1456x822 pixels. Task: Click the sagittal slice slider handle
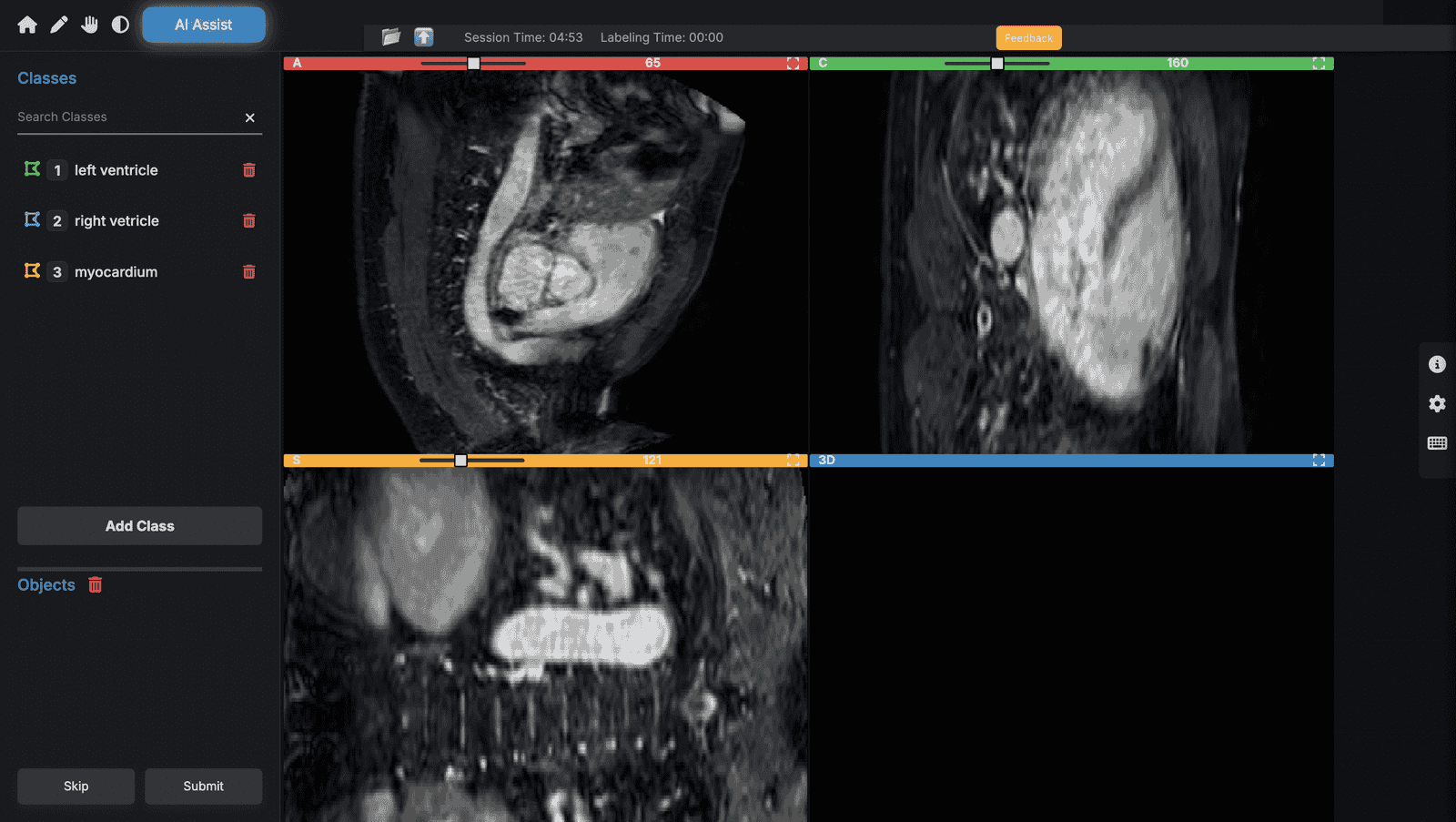460,461
